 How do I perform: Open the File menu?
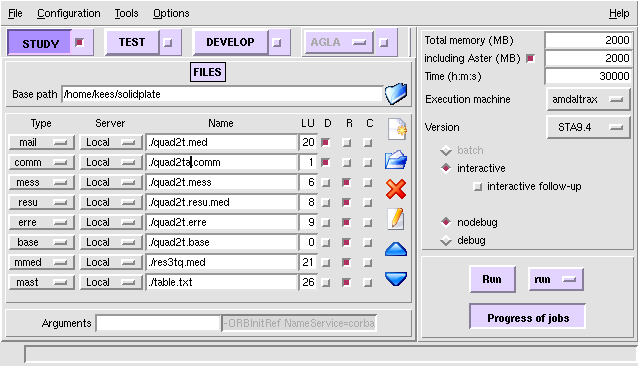[15, 13]
